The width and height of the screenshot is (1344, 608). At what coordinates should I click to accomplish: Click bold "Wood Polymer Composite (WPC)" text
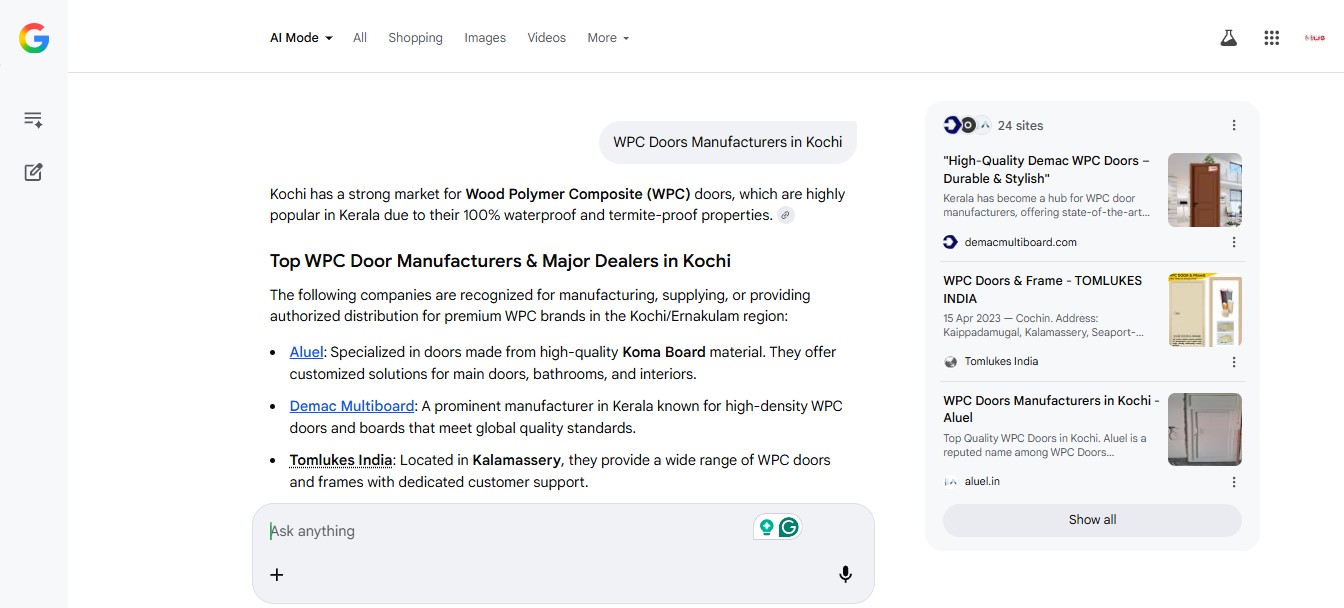[578, 194]
